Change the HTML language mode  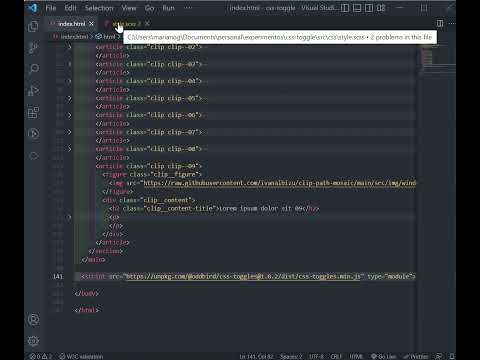(x=356, y=356)
